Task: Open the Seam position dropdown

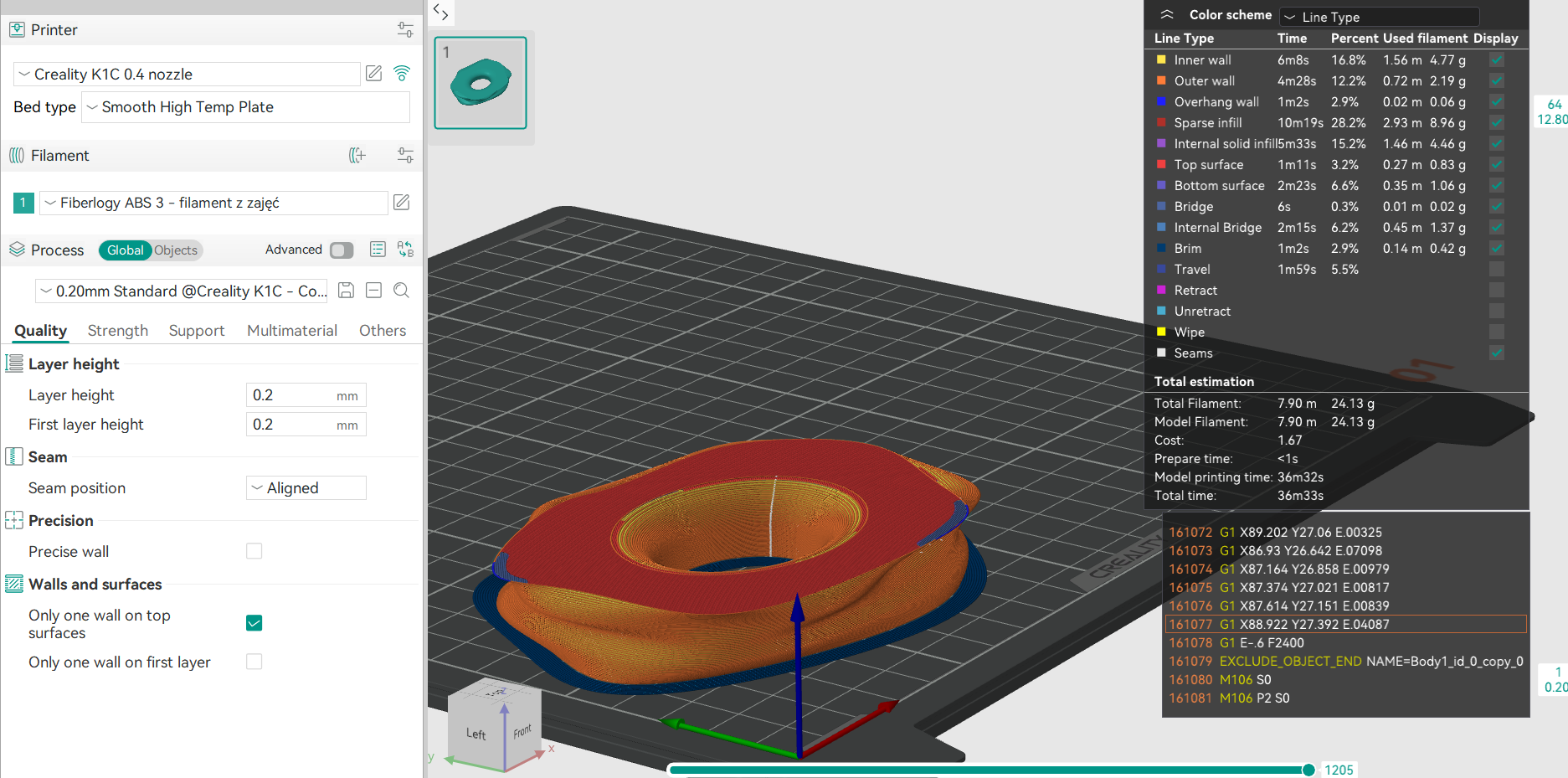Action: 306,488
